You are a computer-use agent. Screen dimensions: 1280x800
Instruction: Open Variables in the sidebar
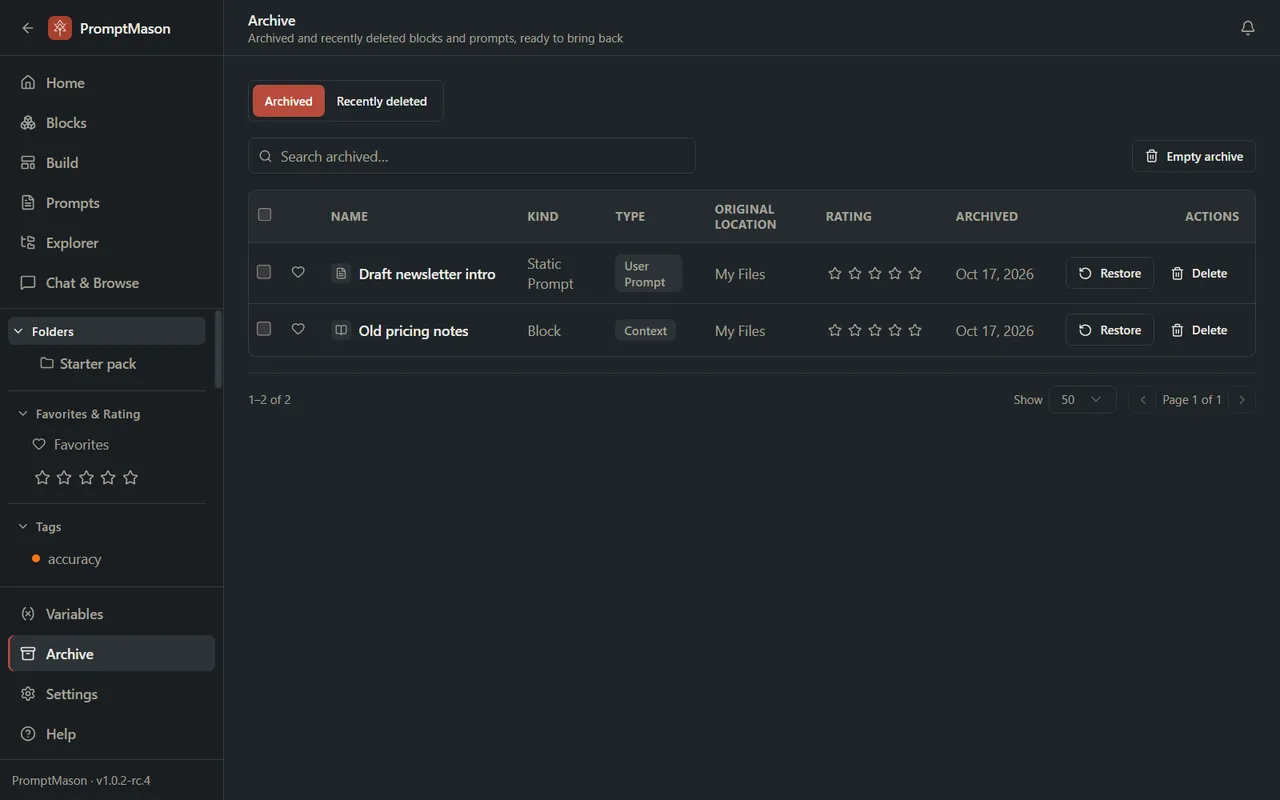111,614
